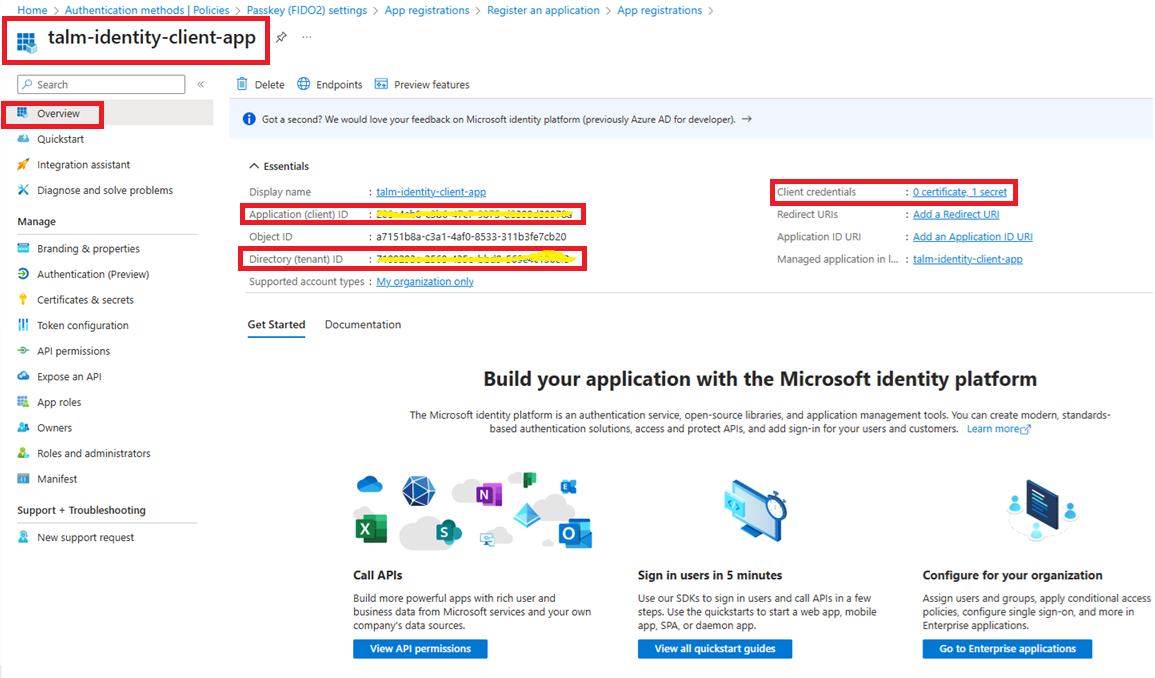Switch to the Documentation tab

click(x=361, y=324)
